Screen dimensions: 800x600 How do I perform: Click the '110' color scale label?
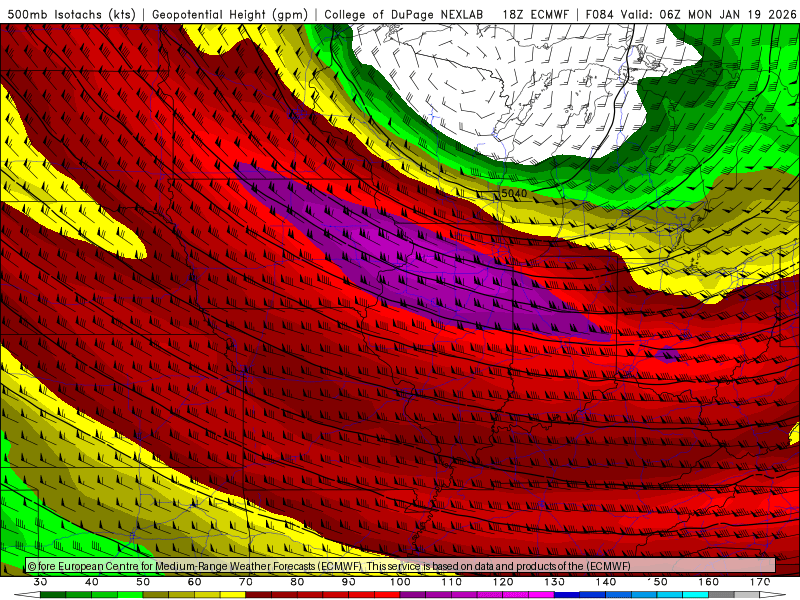tap(452, 582)
